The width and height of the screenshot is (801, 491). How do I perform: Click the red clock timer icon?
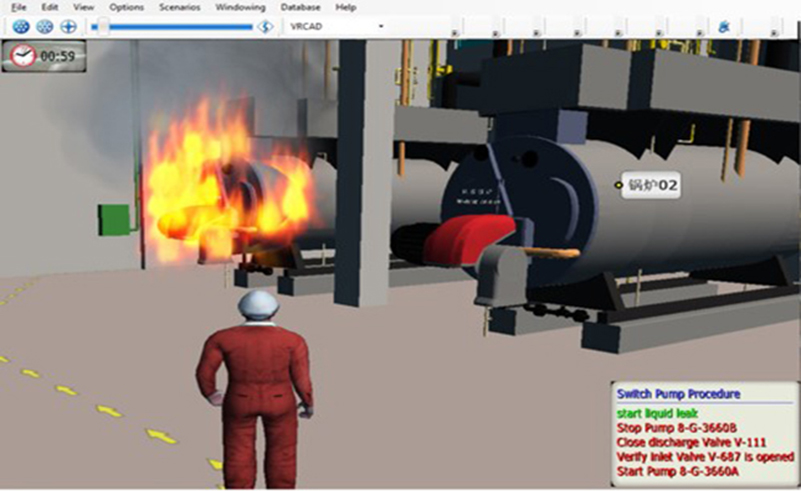[x=22, y=57]
